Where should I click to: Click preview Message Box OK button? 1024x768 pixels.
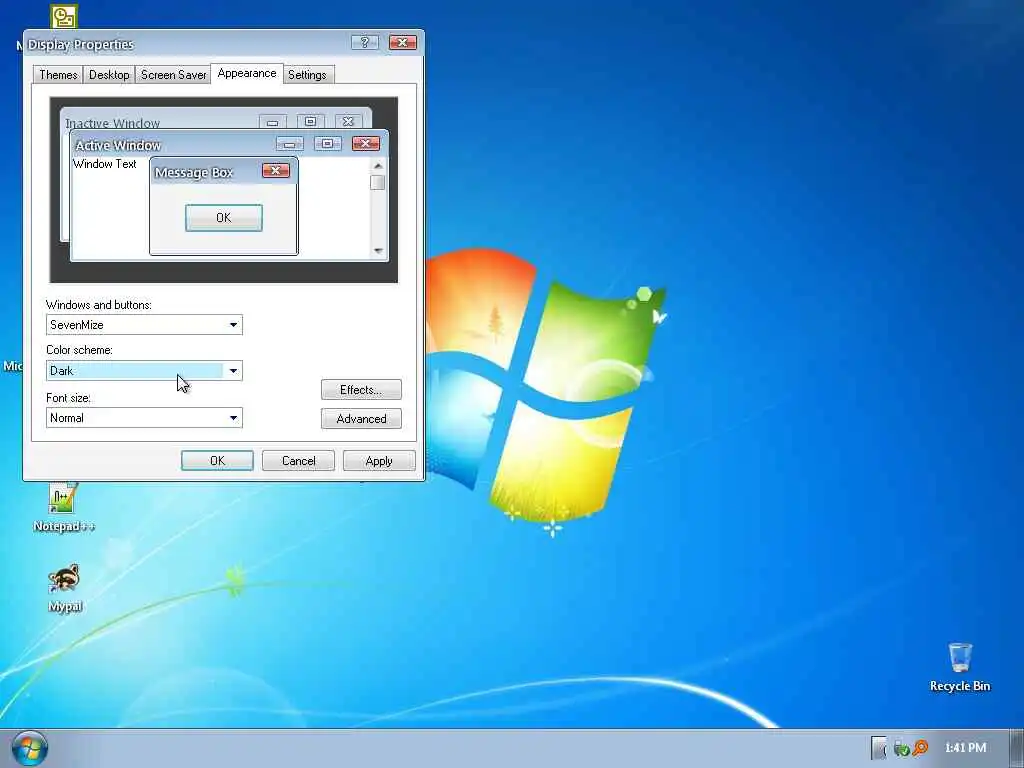pyautogui.click(x=223, y=217)
